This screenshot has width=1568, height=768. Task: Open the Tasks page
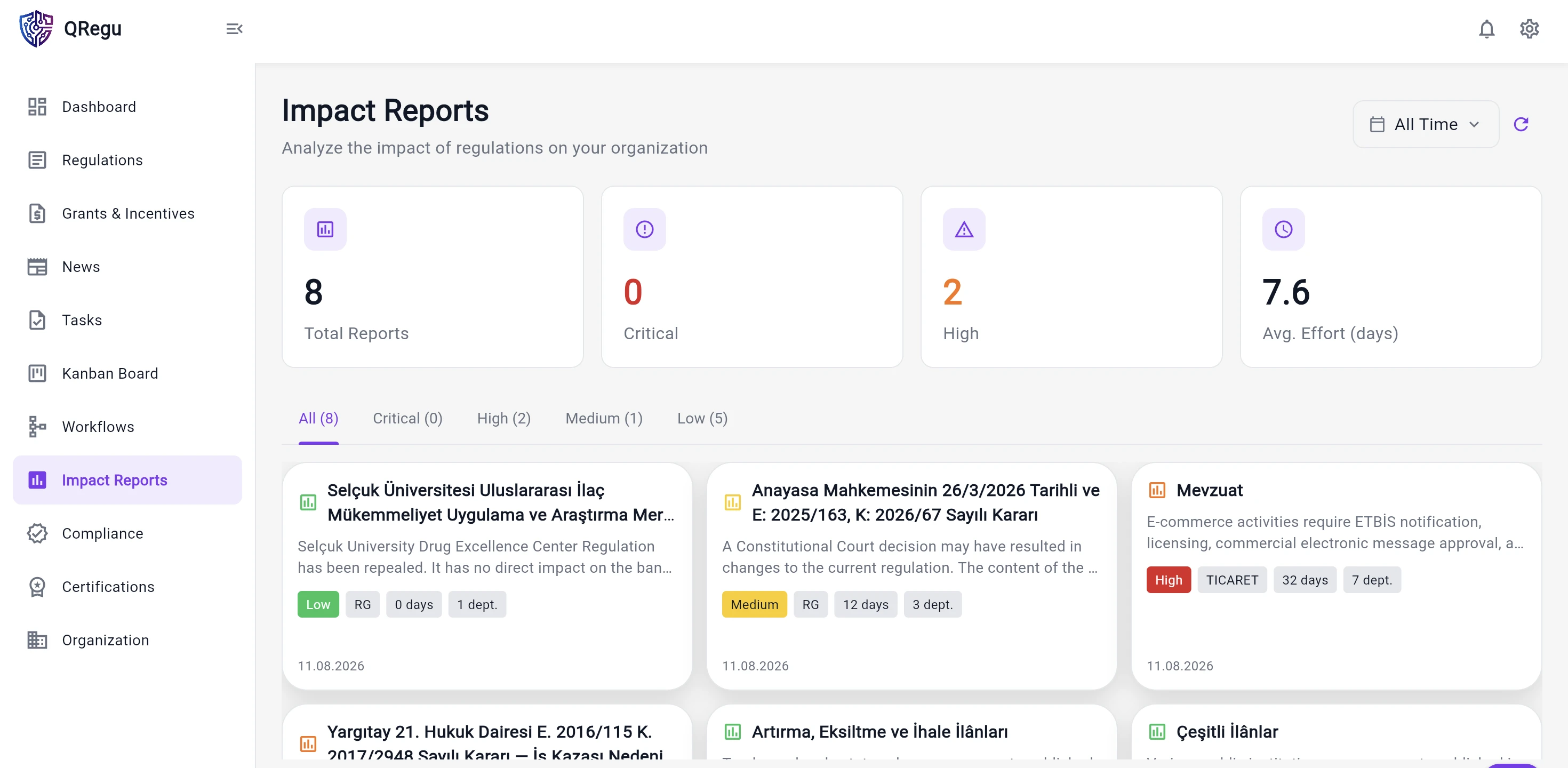[127, 320]
